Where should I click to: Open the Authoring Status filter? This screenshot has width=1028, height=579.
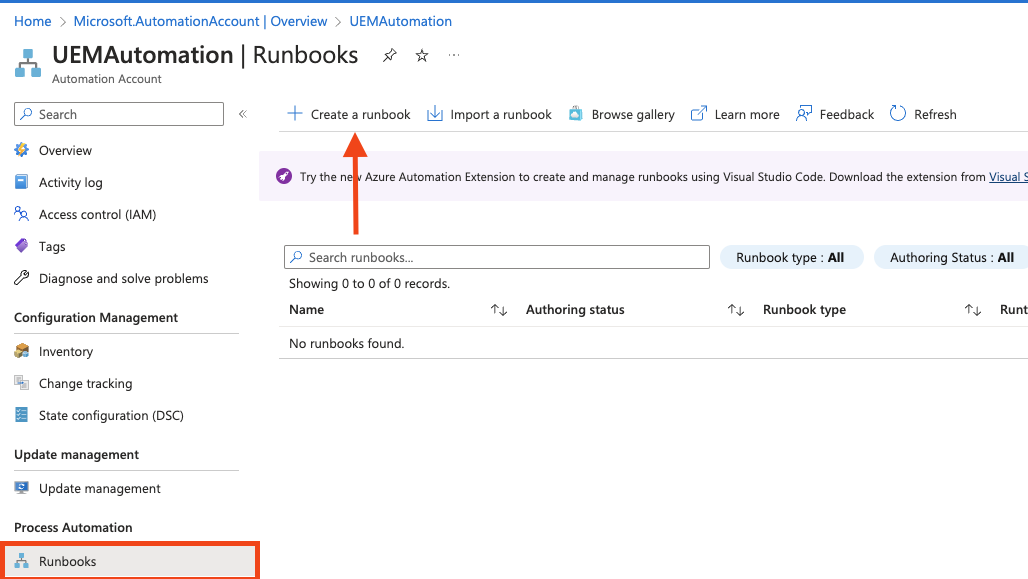click(x=950, y=257)
